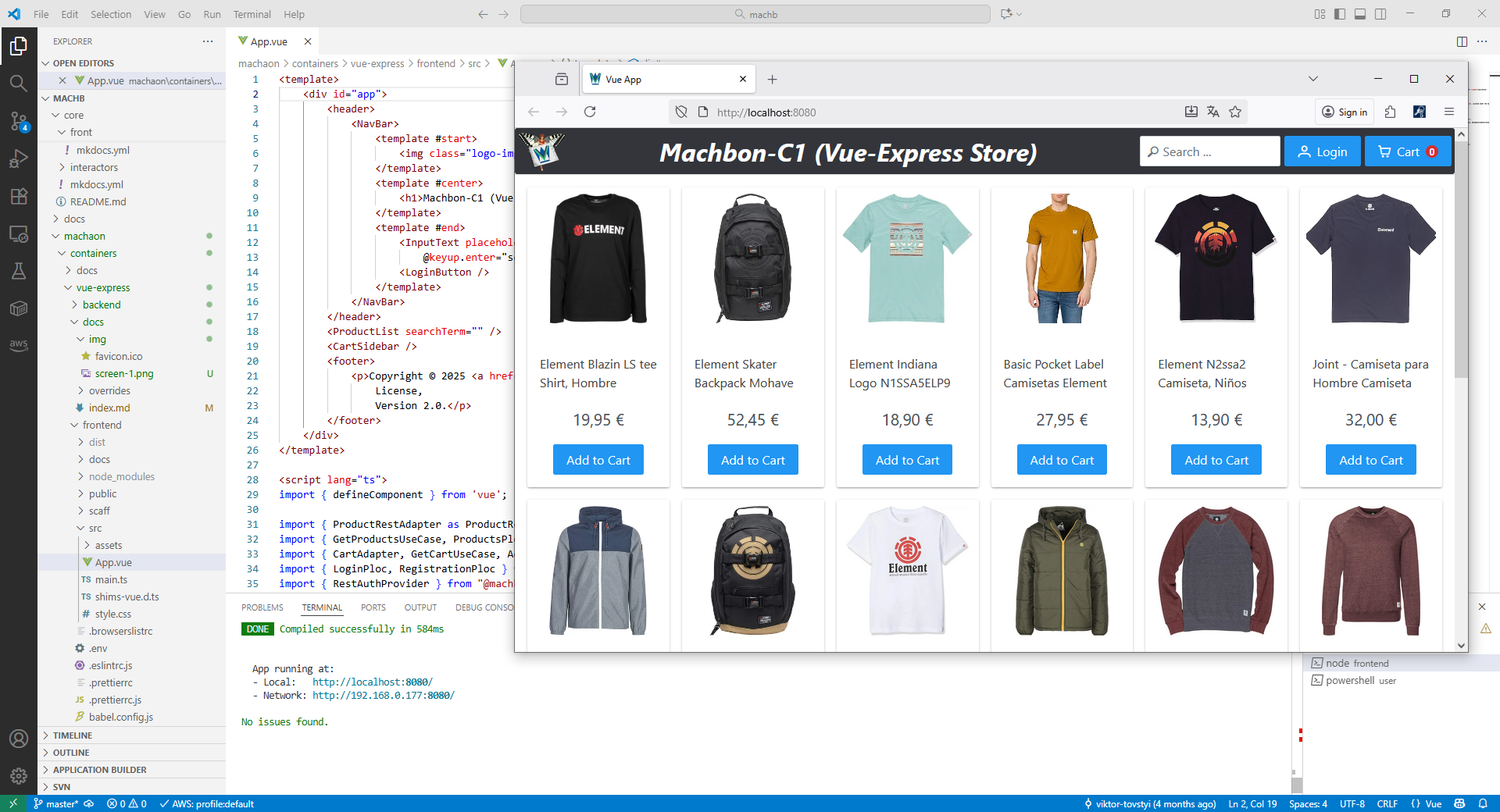The height and width of the screenshot is (812, 1500).
Task: Bookmark this page with the star icon
Action: (1235, 112)
